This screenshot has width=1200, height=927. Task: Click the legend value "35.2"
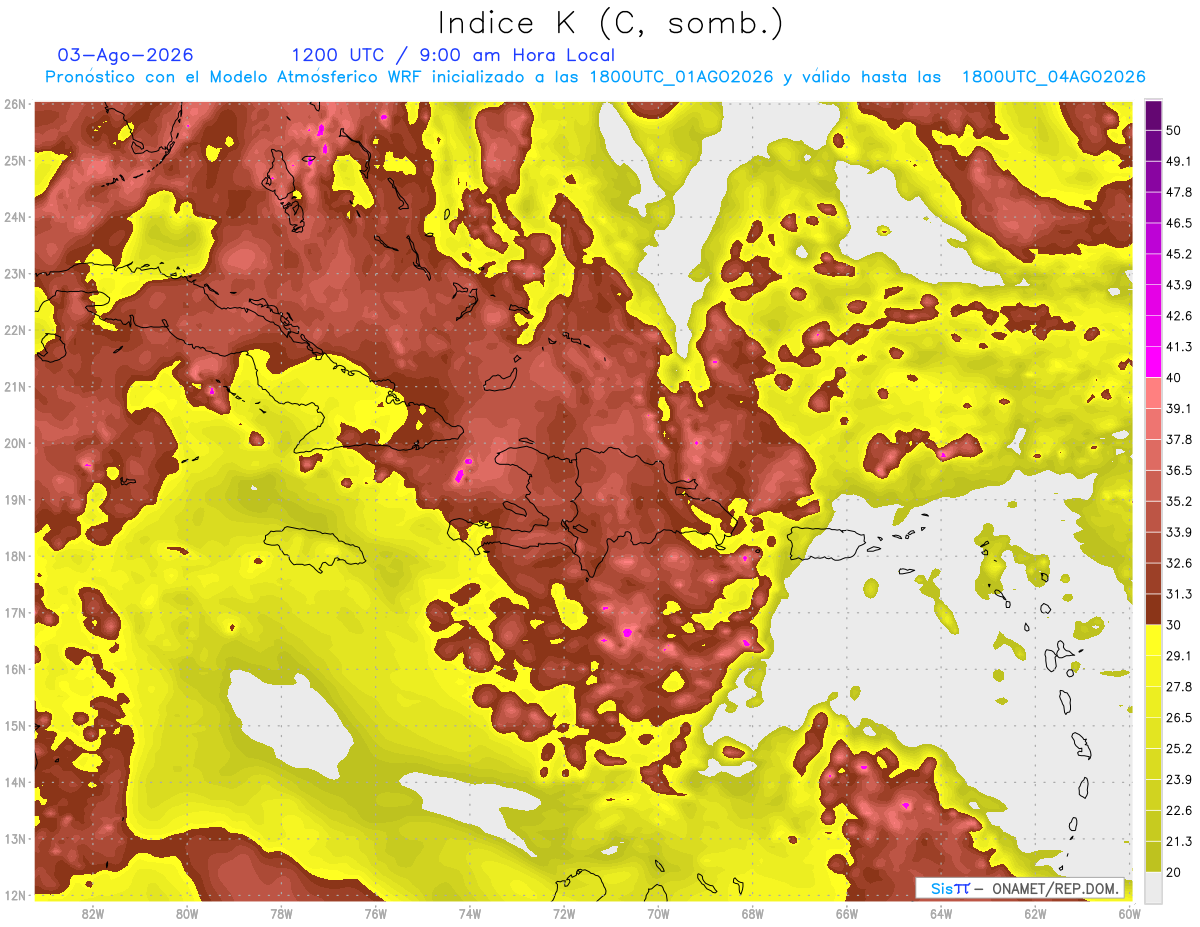point(1178,501)
